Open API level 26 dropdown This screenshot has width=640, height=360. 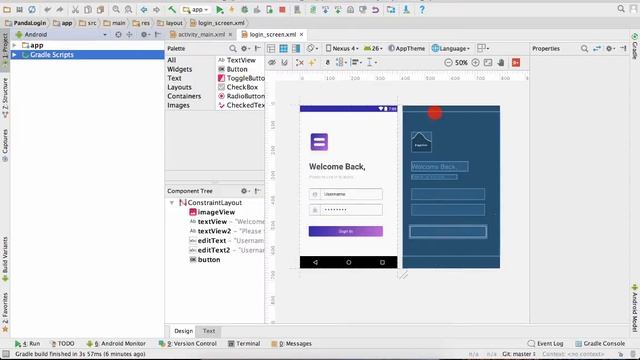pyautogui.click(x=373, y=49)
